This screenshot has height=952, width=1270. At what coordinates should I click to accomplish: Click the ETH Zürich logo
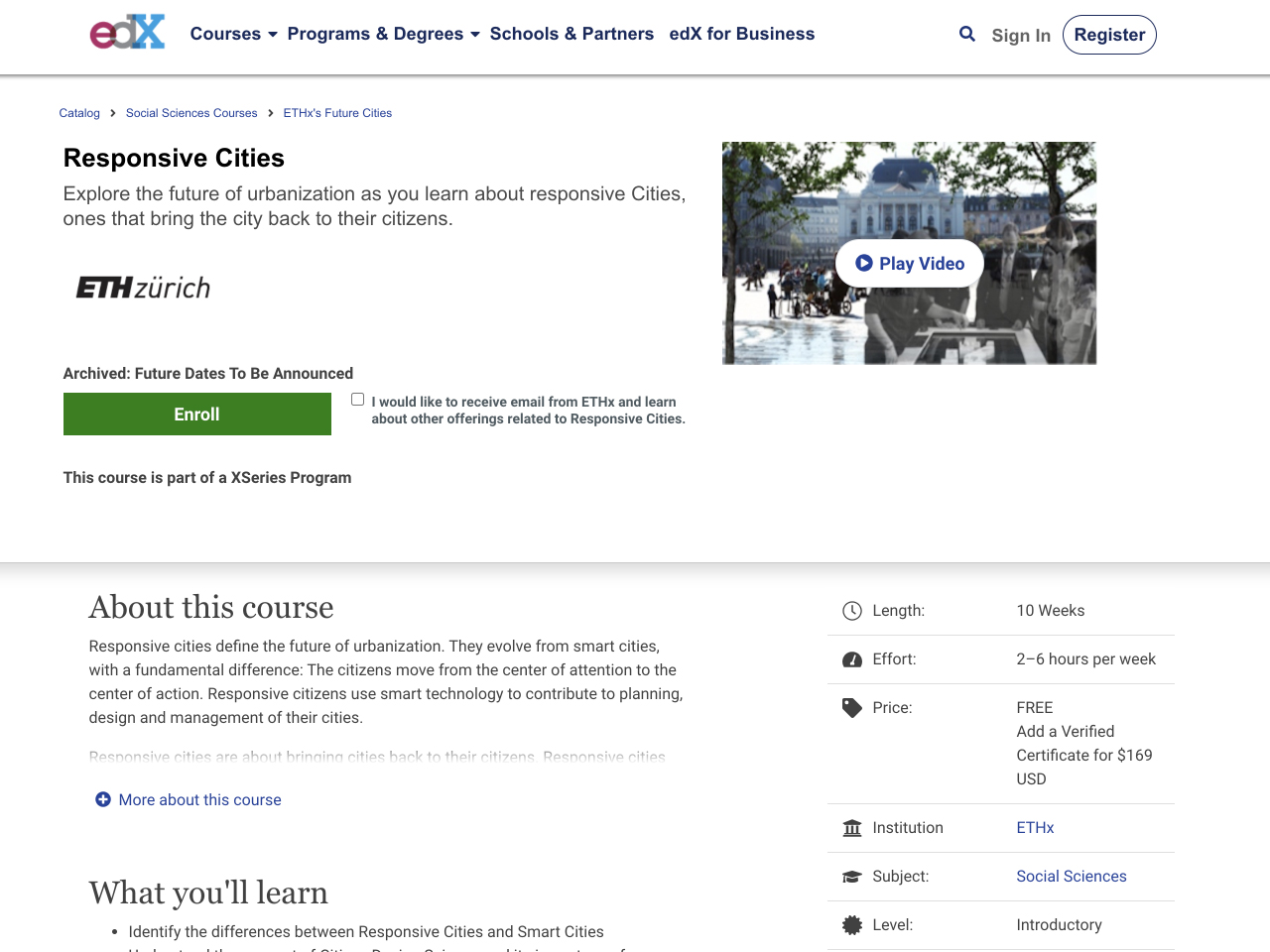pos(143,288)
